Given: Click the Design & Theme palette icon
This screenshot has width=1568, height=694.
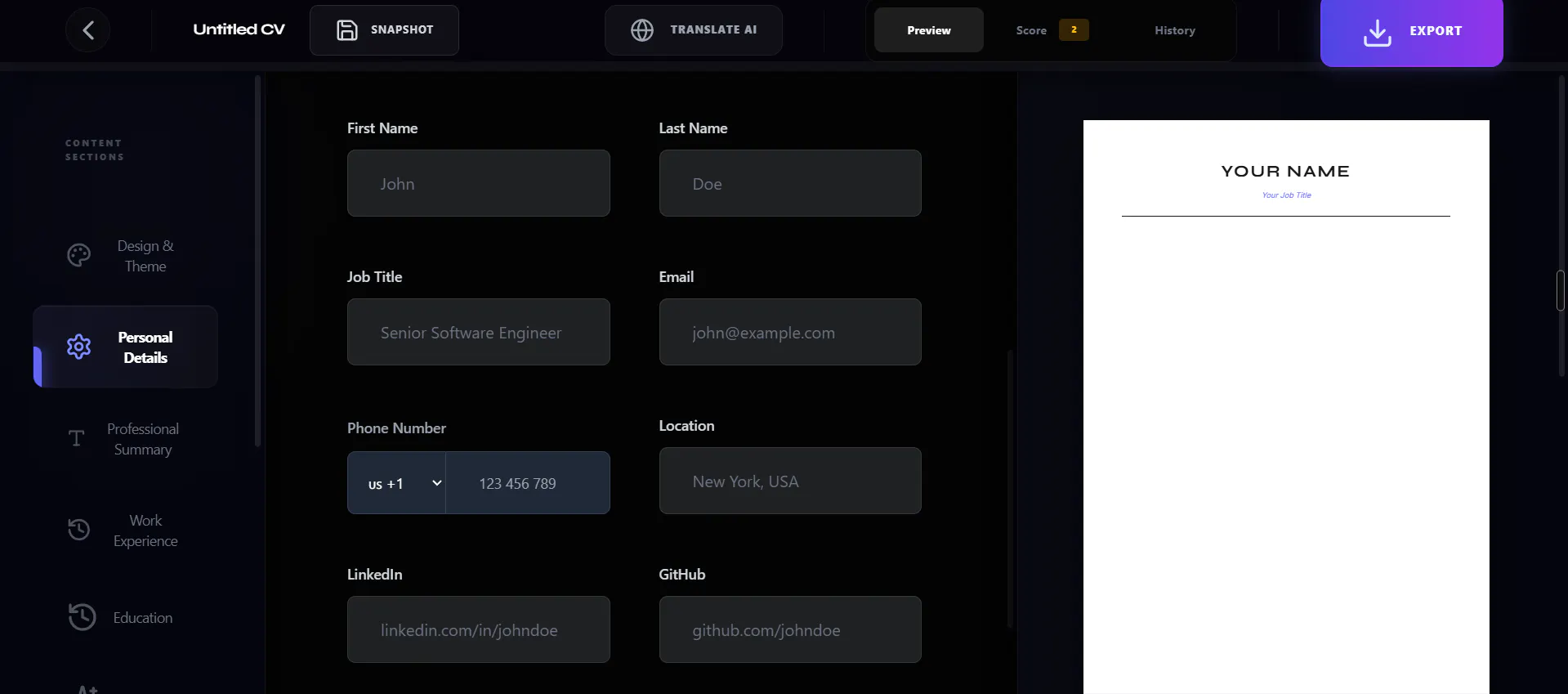Looking at the screenshot, I should pos(79,256).
